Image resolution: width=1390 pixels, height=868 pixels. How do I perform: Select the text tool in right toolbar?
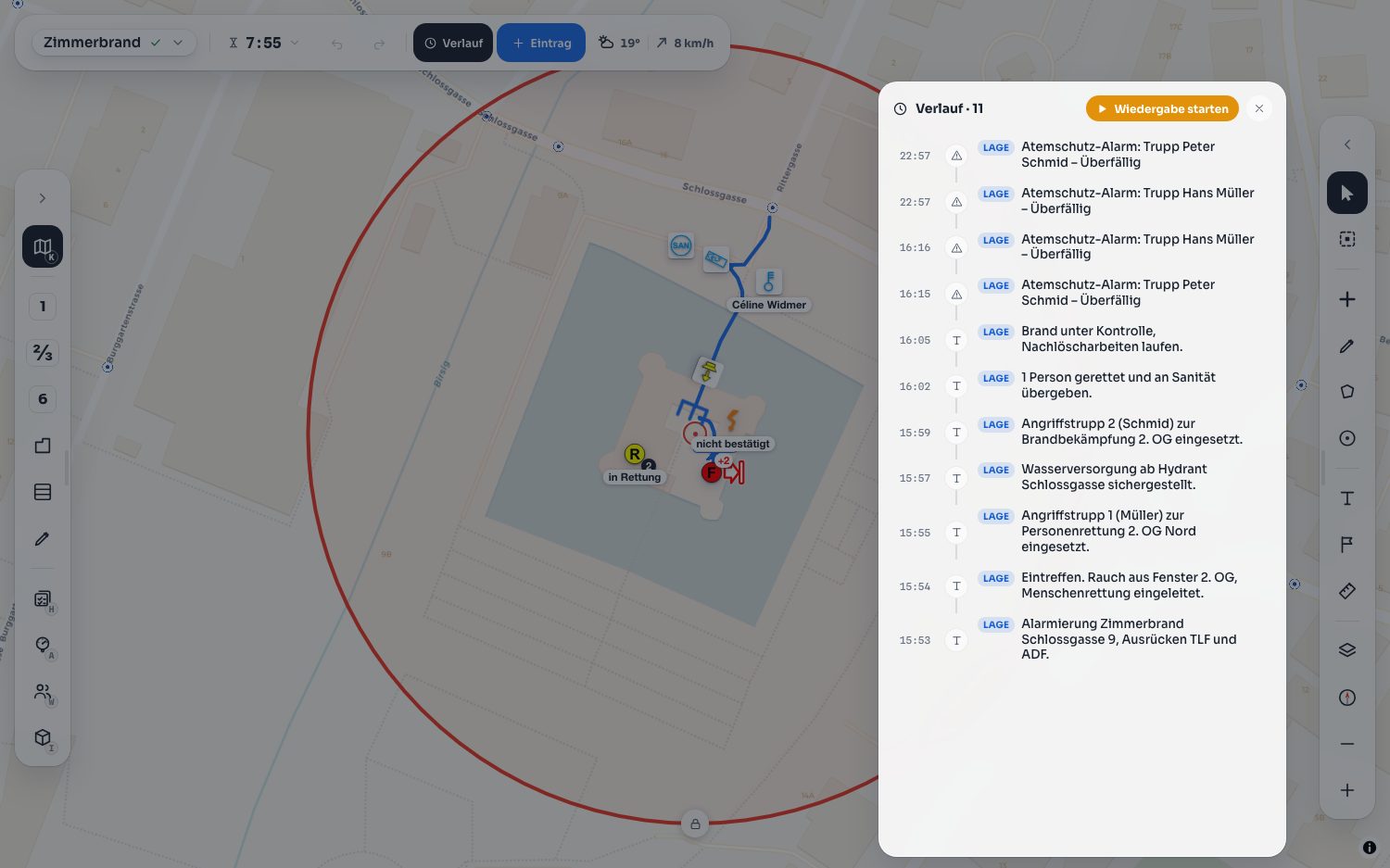tap(1346, 498)
